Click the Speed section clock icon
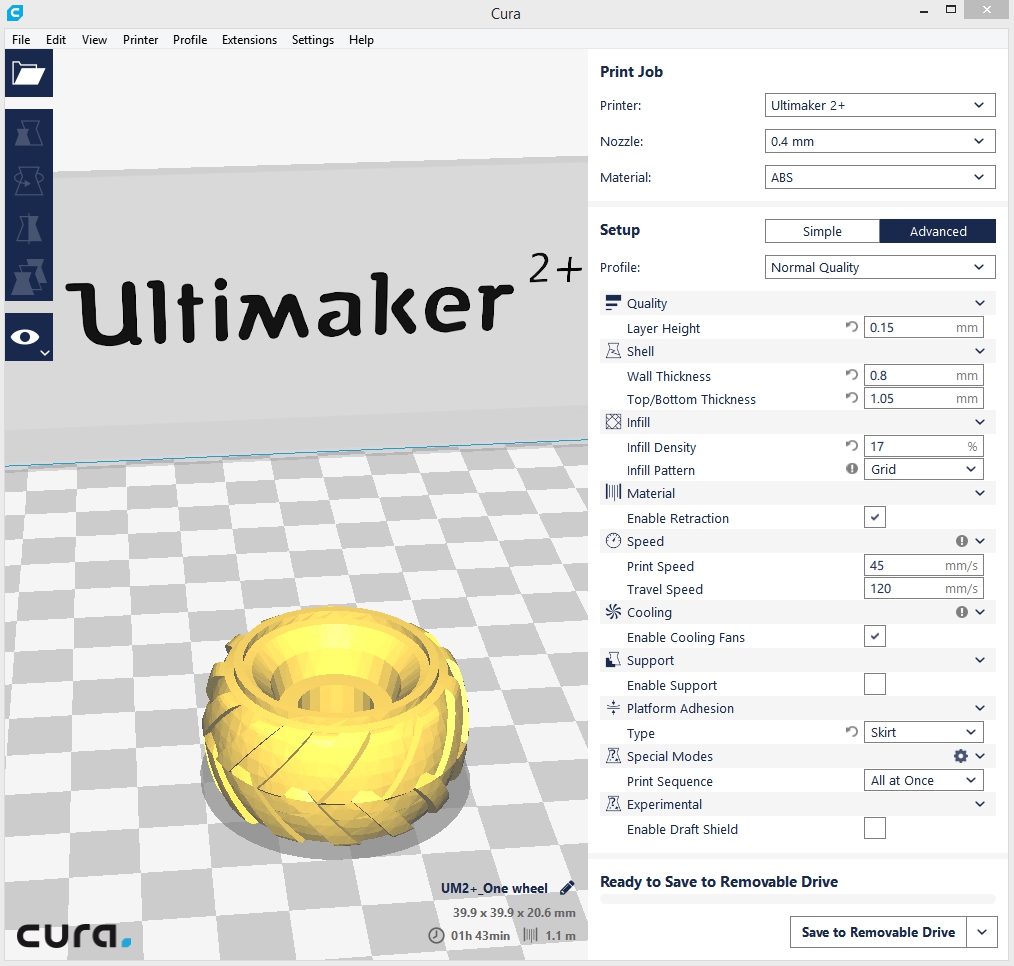Screen dimensions: 1014x966 [612, 541]
